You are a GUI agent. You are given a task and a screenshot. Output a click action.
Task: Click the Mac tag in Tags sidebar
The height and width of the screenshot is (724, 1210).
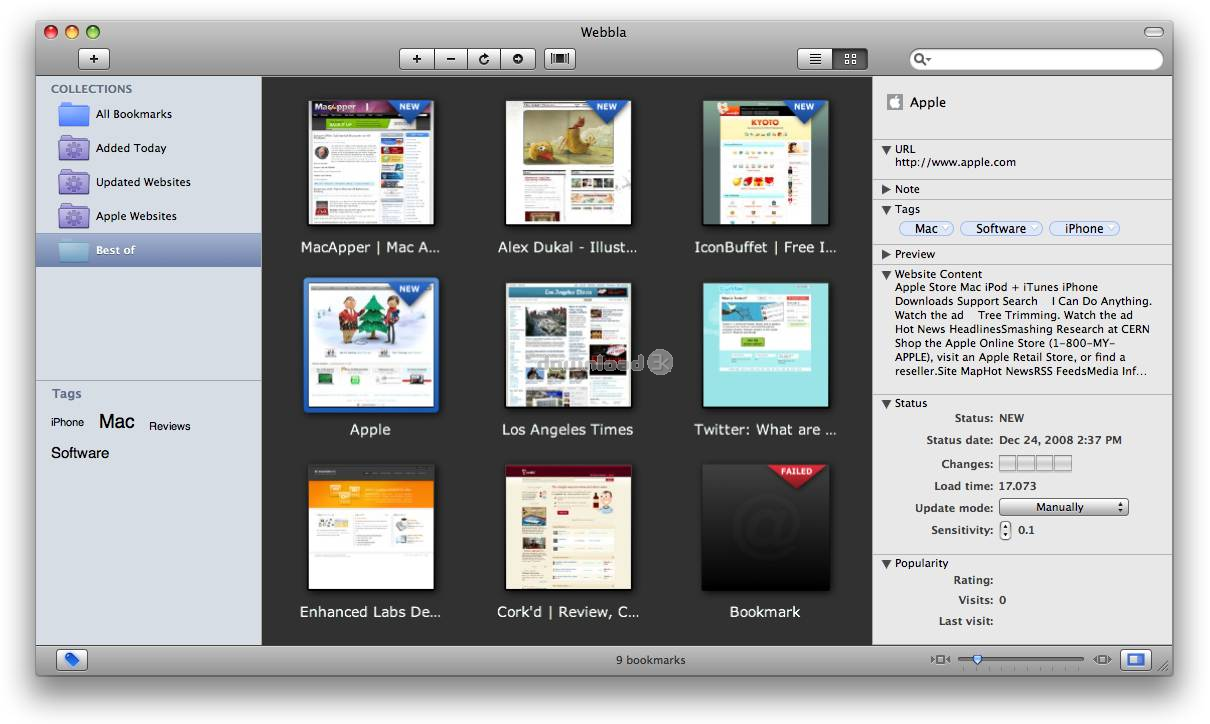116,422
